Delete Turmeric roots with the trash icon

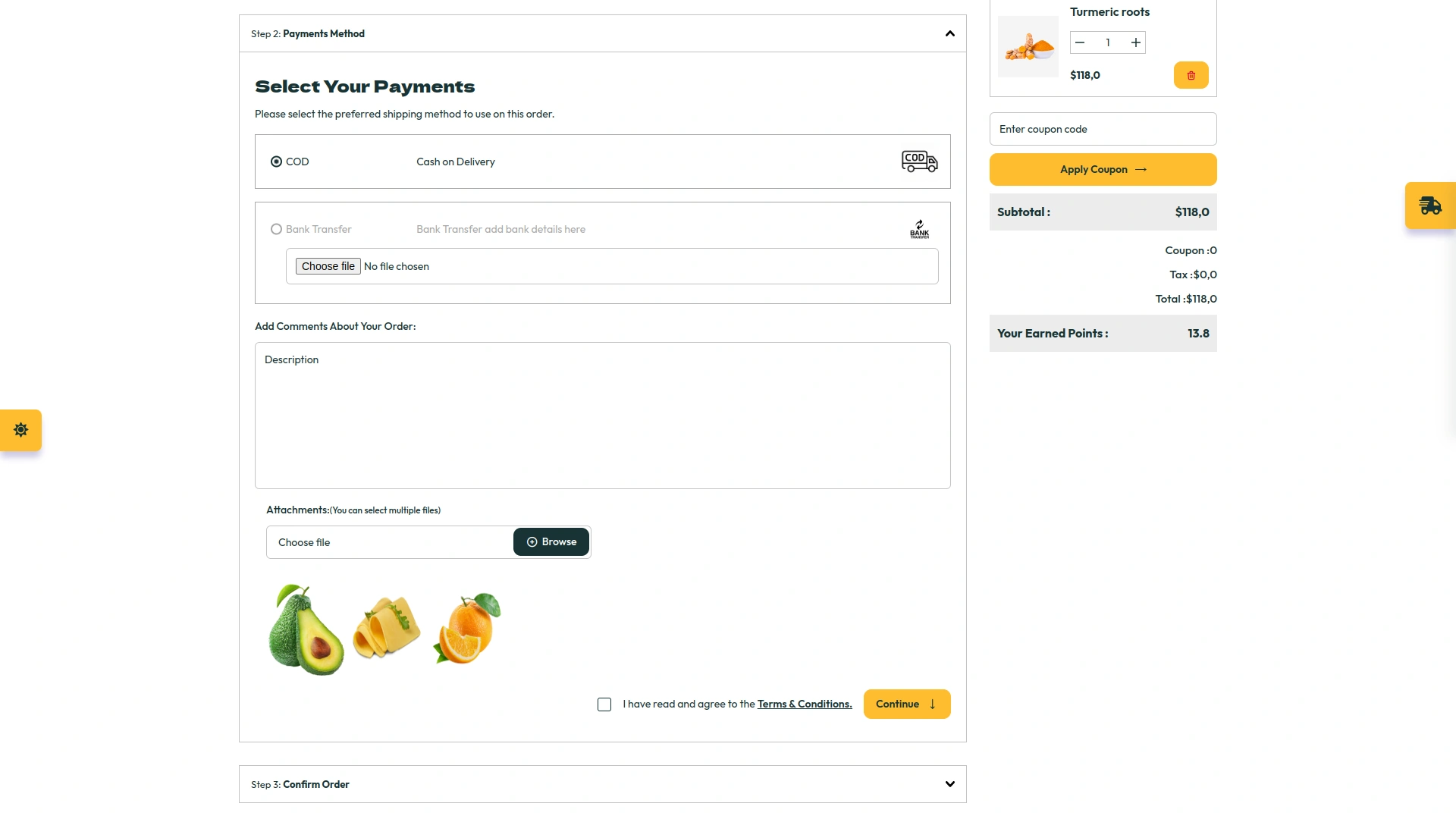pyautogui.click(x=1191, y=75)
